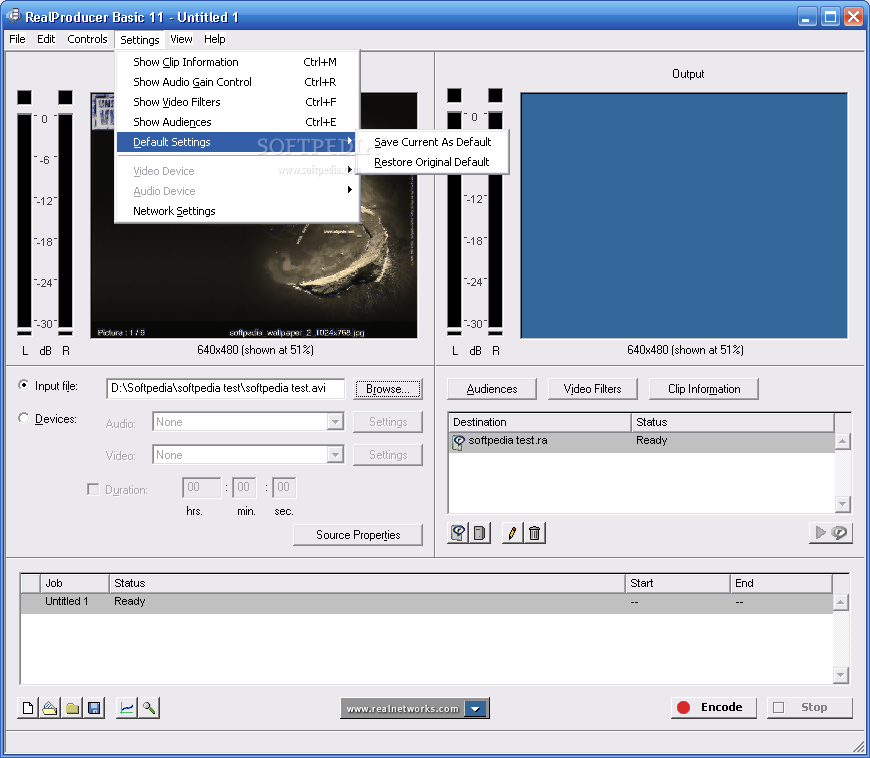Open the www.realnetworks.com dropdown arrow
The width and height of the screenshot is (870, 758).
[x=476, y=709]
